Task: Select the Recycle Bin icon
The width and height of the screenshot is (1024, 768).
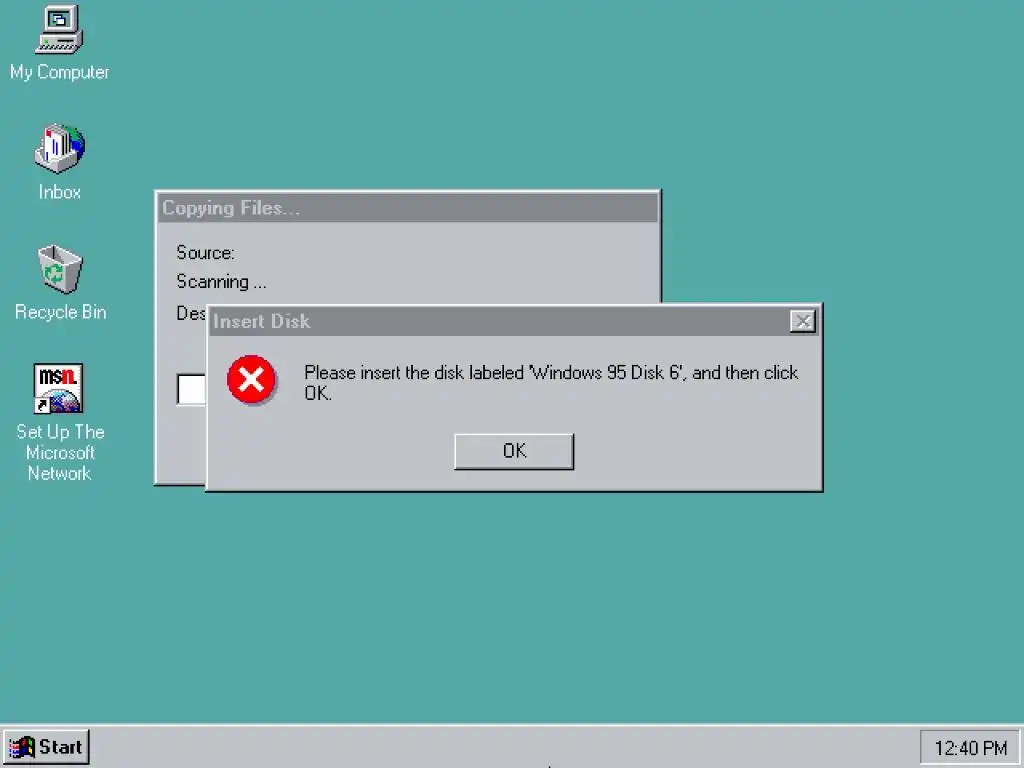Action: coord(59,269)
